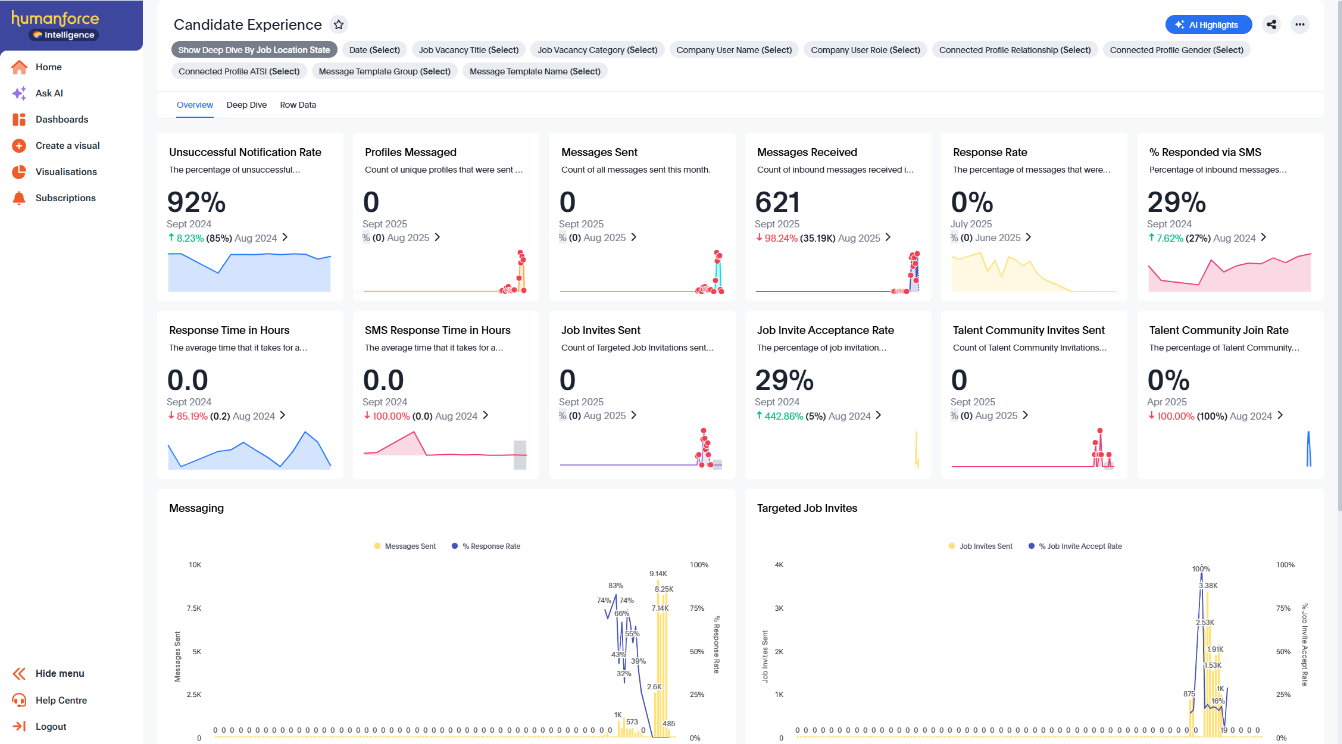Open the three-dot more options menu
1342x744 pixels.
coord(1300,24)
